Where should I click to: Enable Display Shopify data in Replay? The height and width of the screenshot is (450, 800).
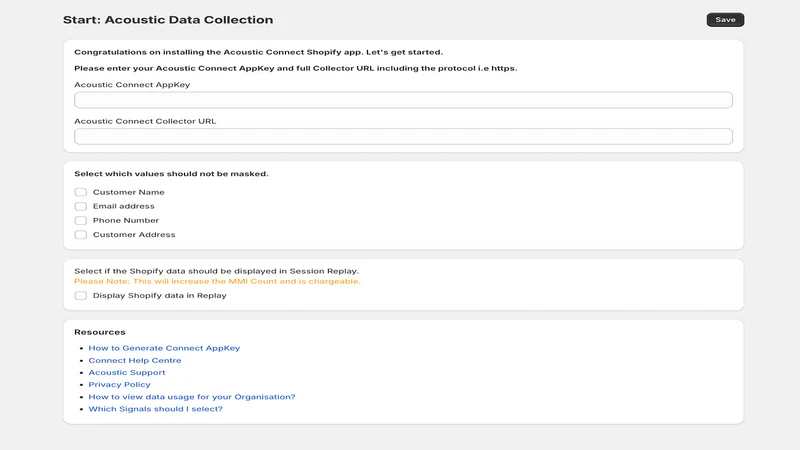pyautogui.click(x=81, y=295)
